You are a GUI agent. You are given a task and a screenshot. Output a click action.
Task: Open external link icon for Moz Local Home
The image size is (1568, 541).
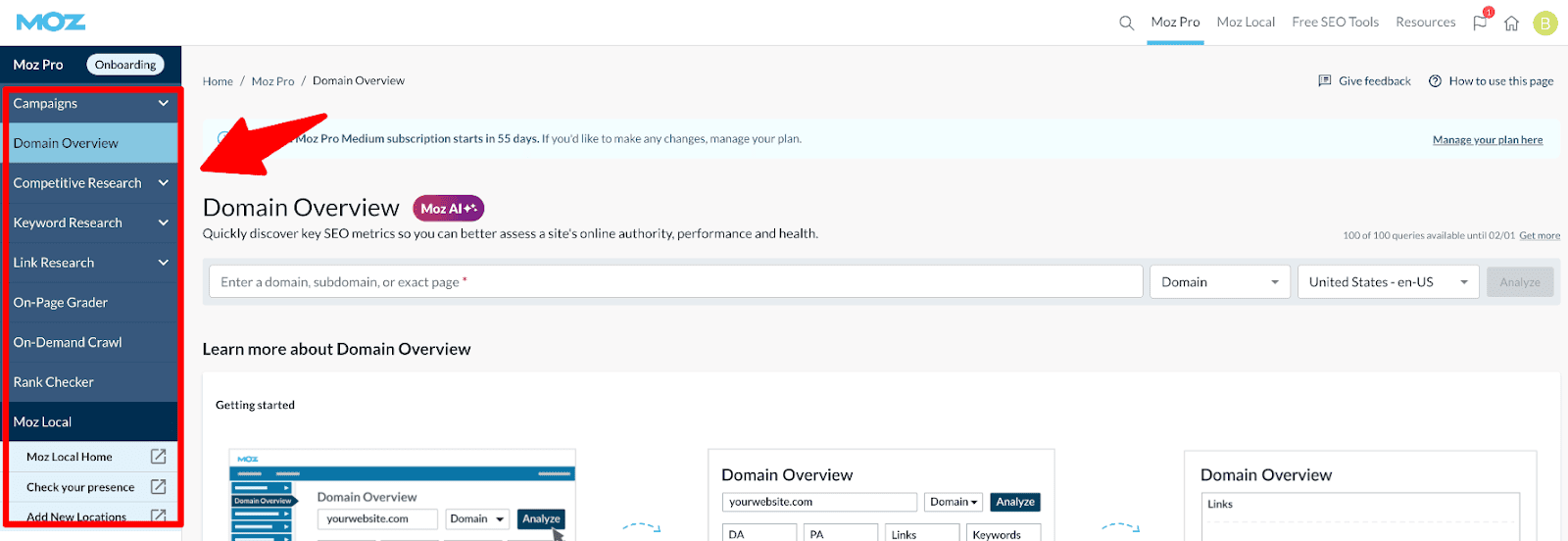(x=158, y=457)
